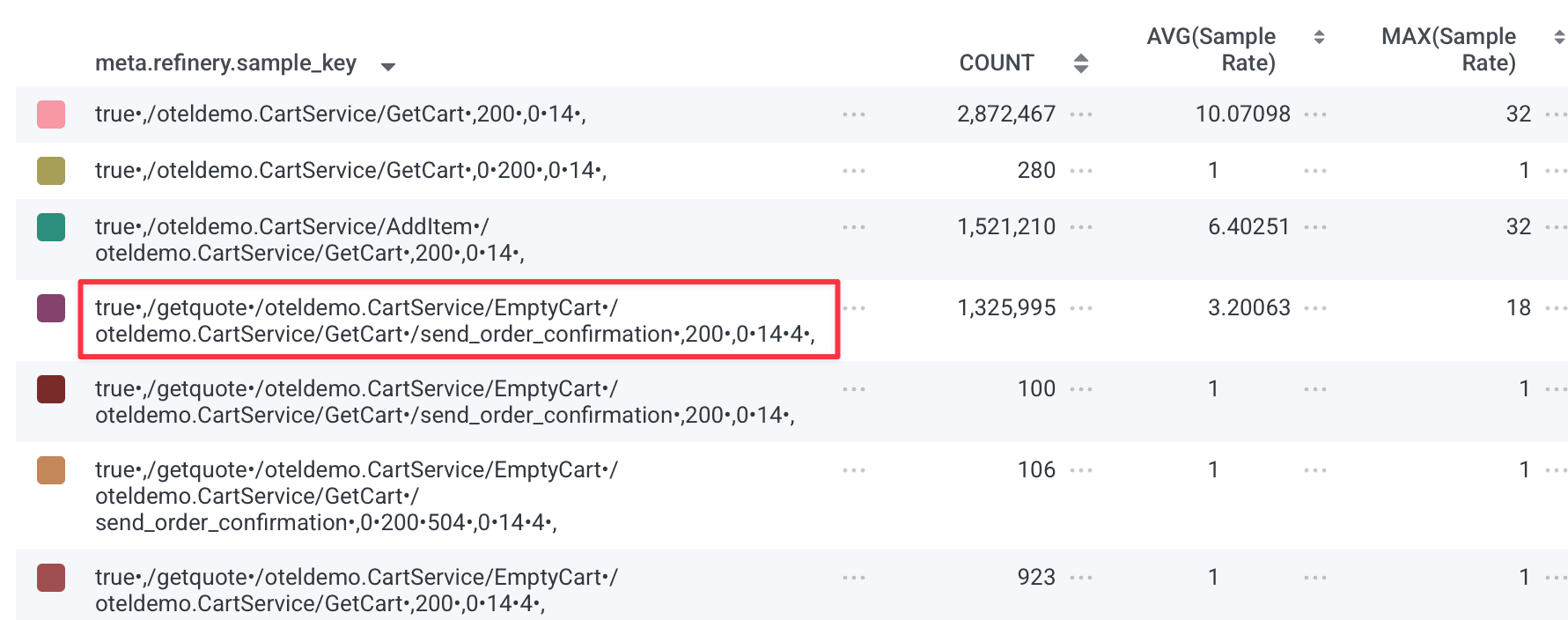Click the ellipsis icon beside count 280
Screen dimensions: 1568x620
coord(1084,170)
